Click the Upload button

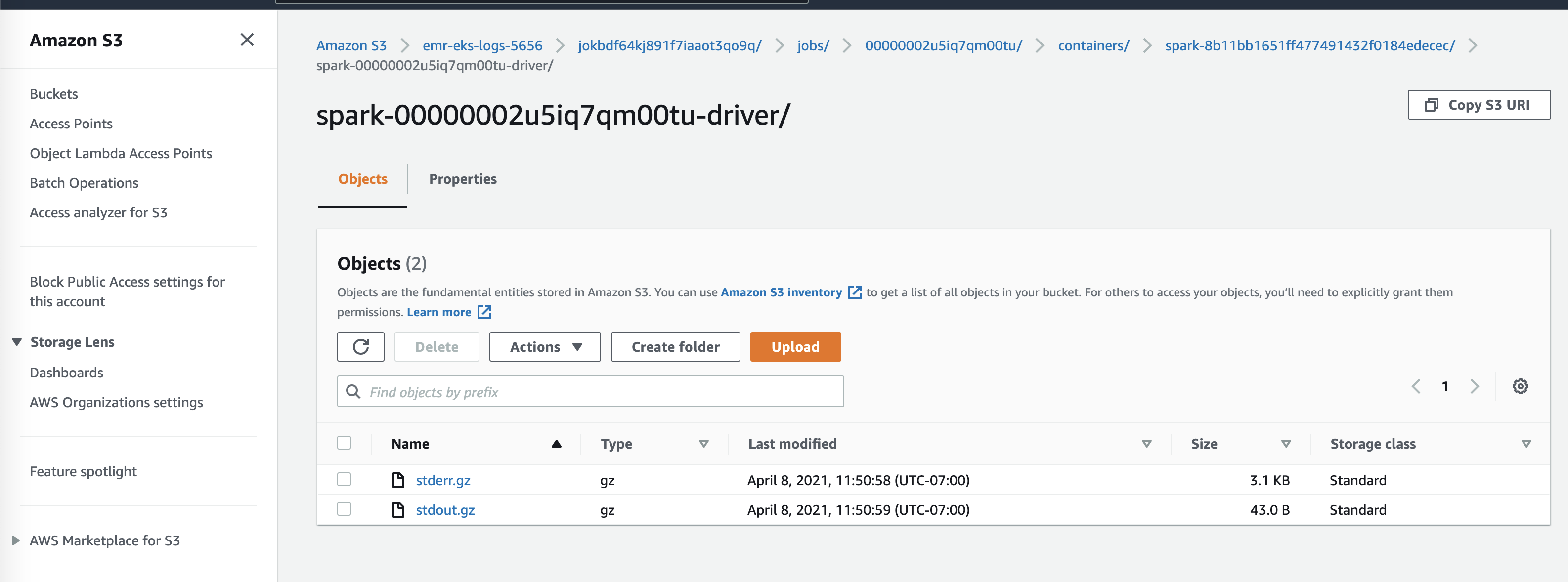(795, 347)
